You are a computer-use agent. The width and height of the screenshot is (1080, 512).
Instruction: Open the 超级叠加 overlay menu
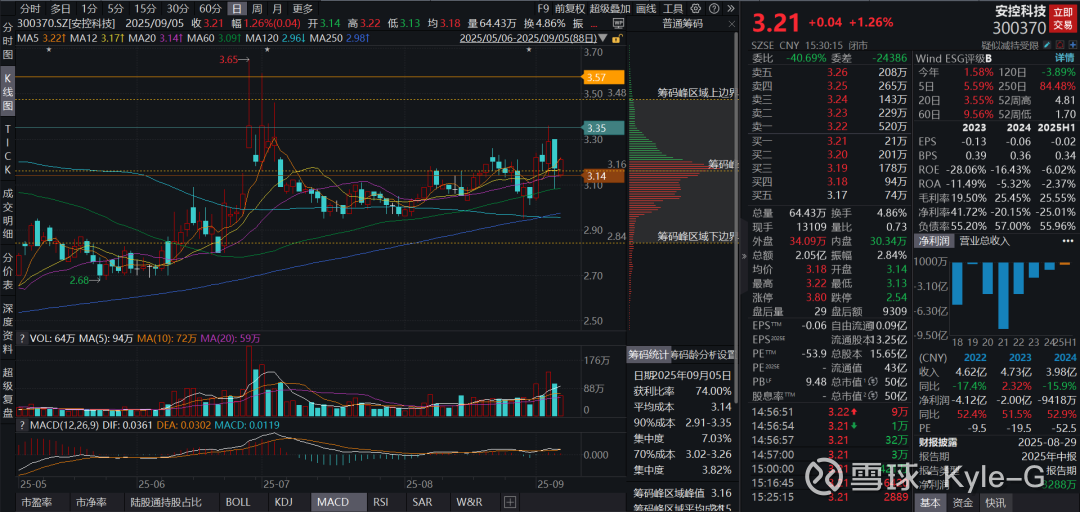(x=610, y=9)
